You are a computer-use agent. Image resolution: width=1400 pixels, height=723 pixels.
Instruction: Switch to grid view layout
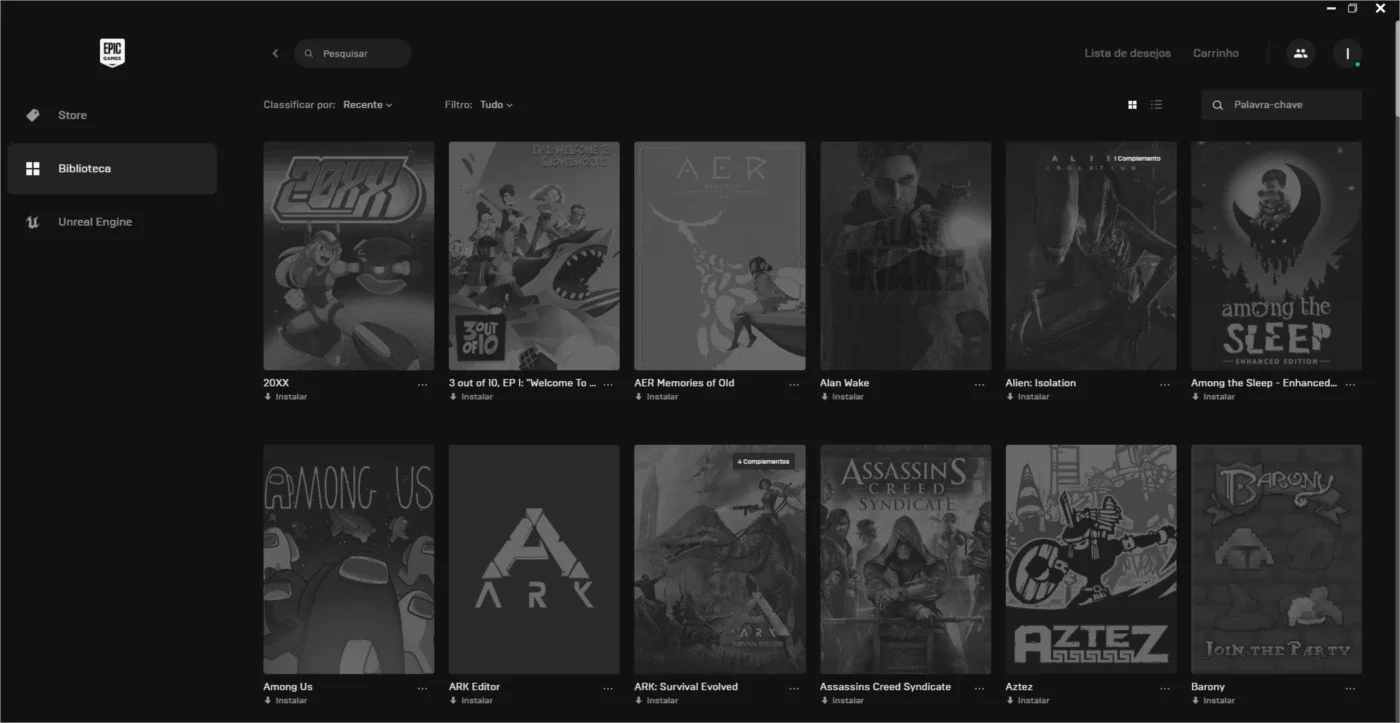(1133, 104)
